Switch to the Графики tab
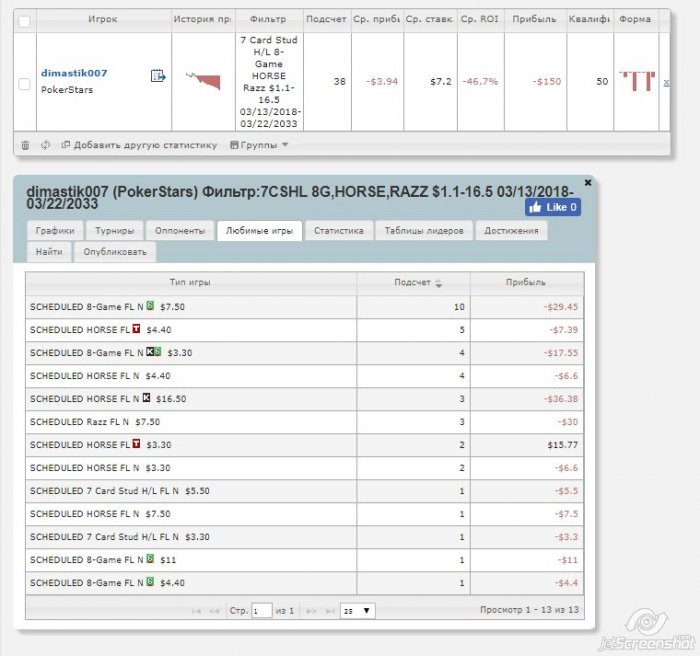Viewport: 700px width, 656px height. point(55,230)
